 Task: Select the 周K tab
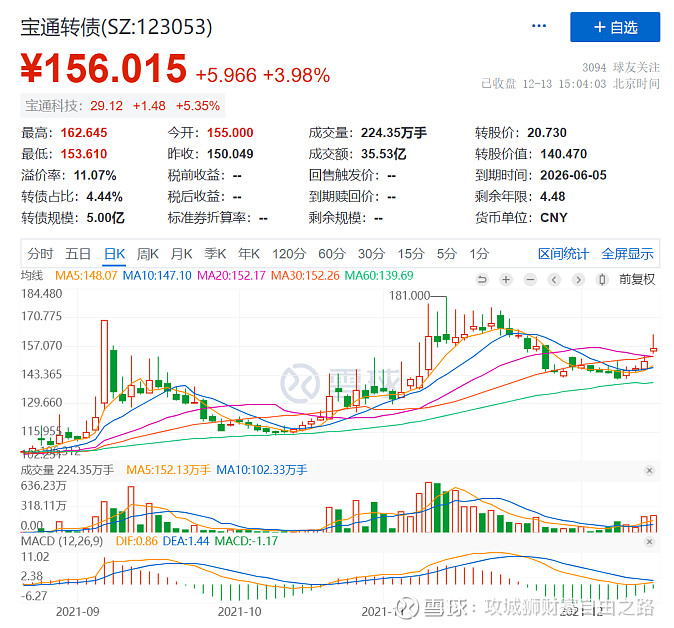147,254
